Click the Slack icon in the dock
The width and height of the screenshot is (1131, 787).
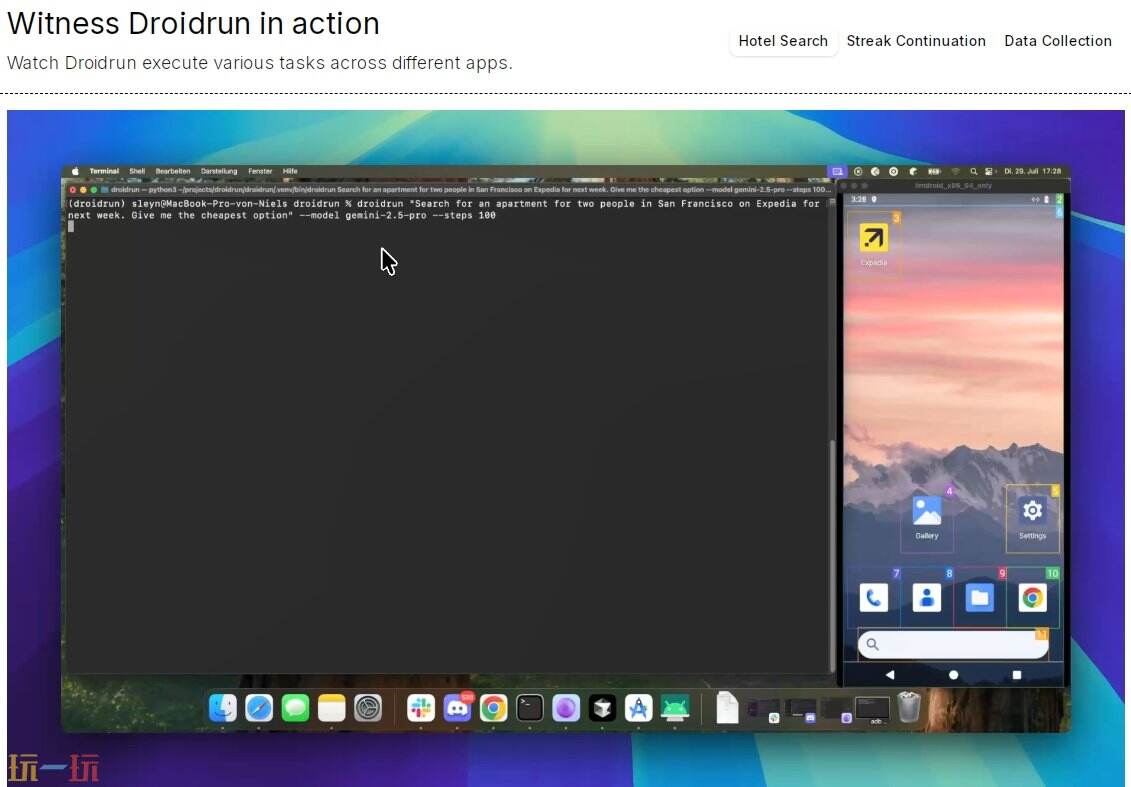pyautogui.click(x=421, y=708)
